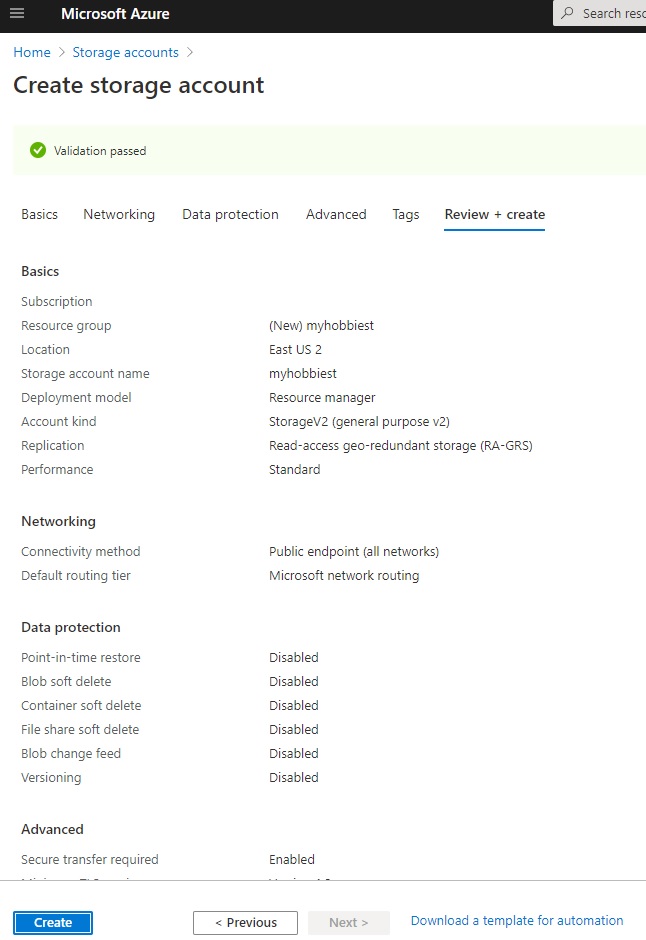Click the Advanced section heading
This screenshot has height=940, width=646.
52,830
